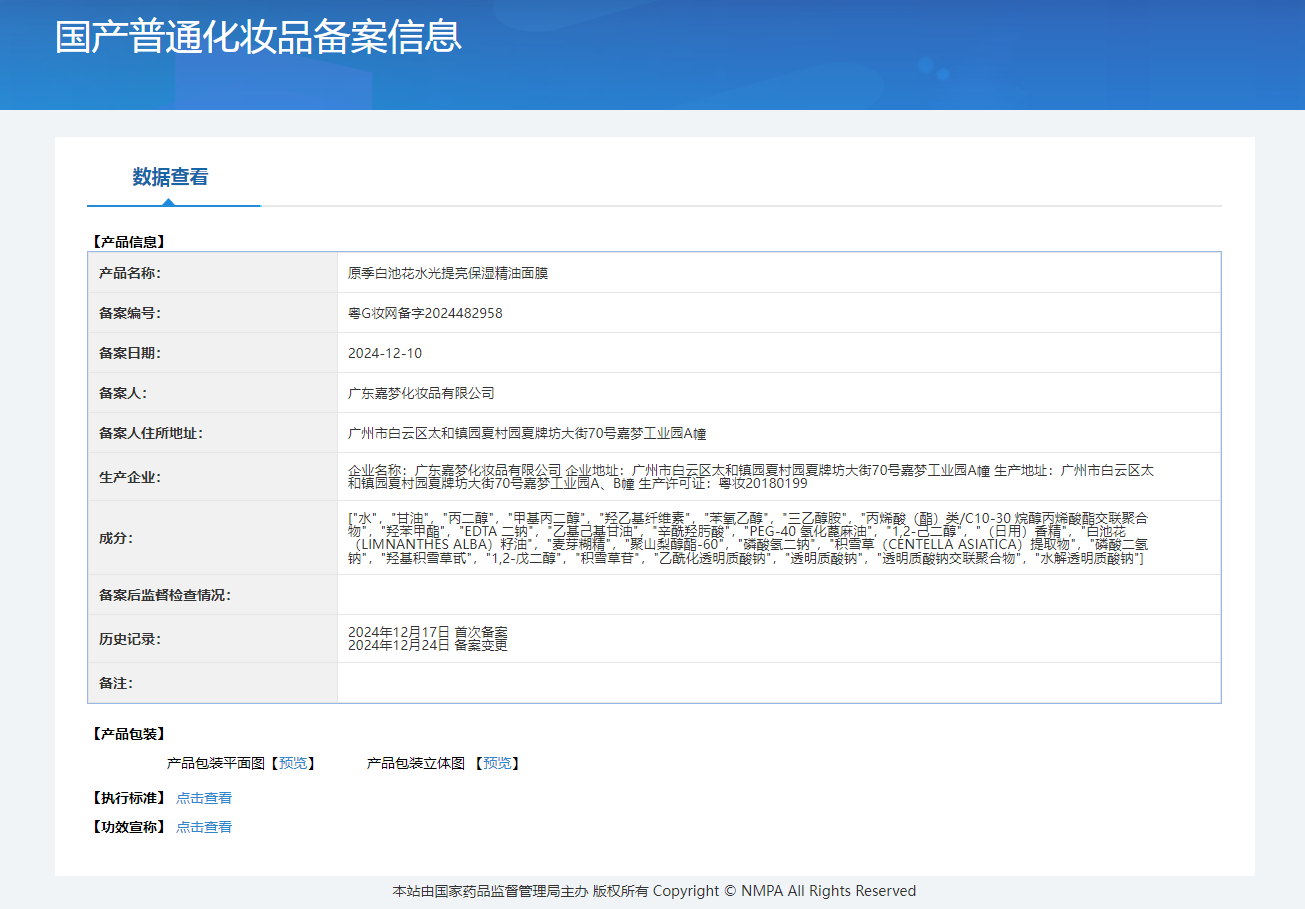
Task: Click the 国产普通化妆品备案信息 page title
Action: point(258,37)
